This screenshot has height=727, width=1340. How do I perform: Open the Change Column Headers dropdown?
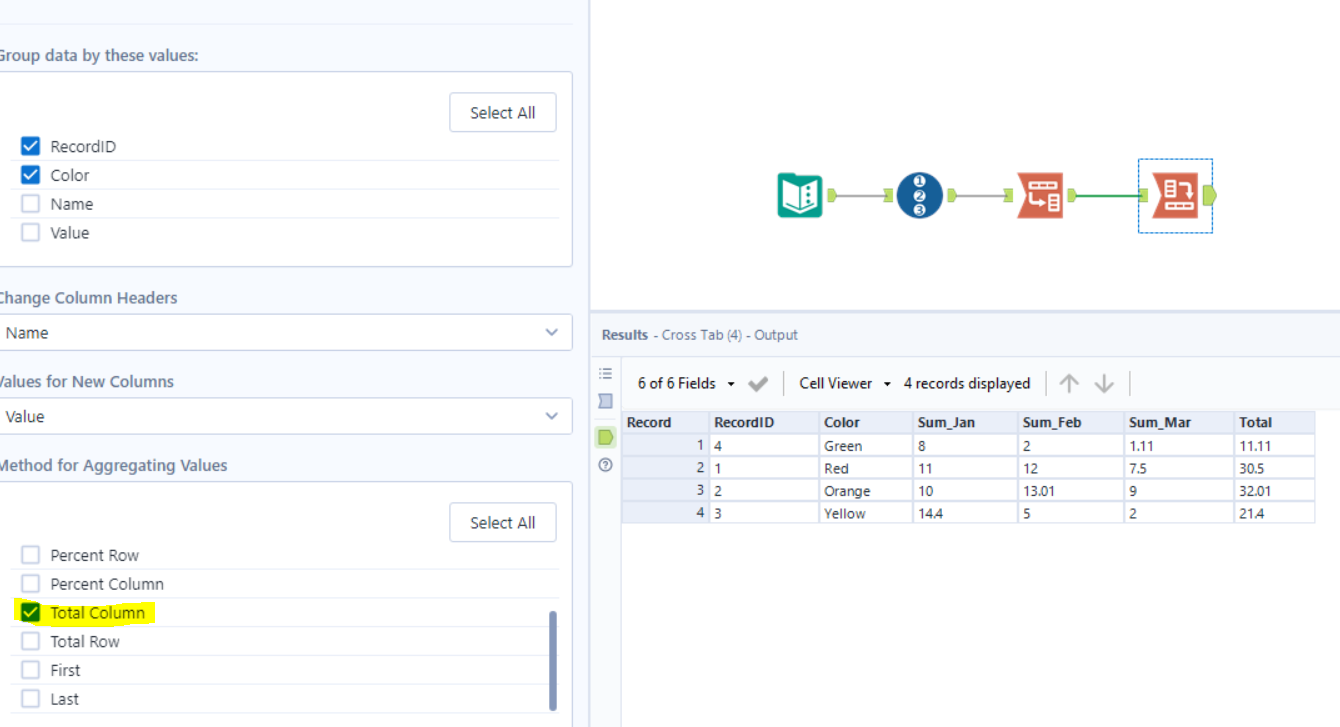click(x=551, y=332)
